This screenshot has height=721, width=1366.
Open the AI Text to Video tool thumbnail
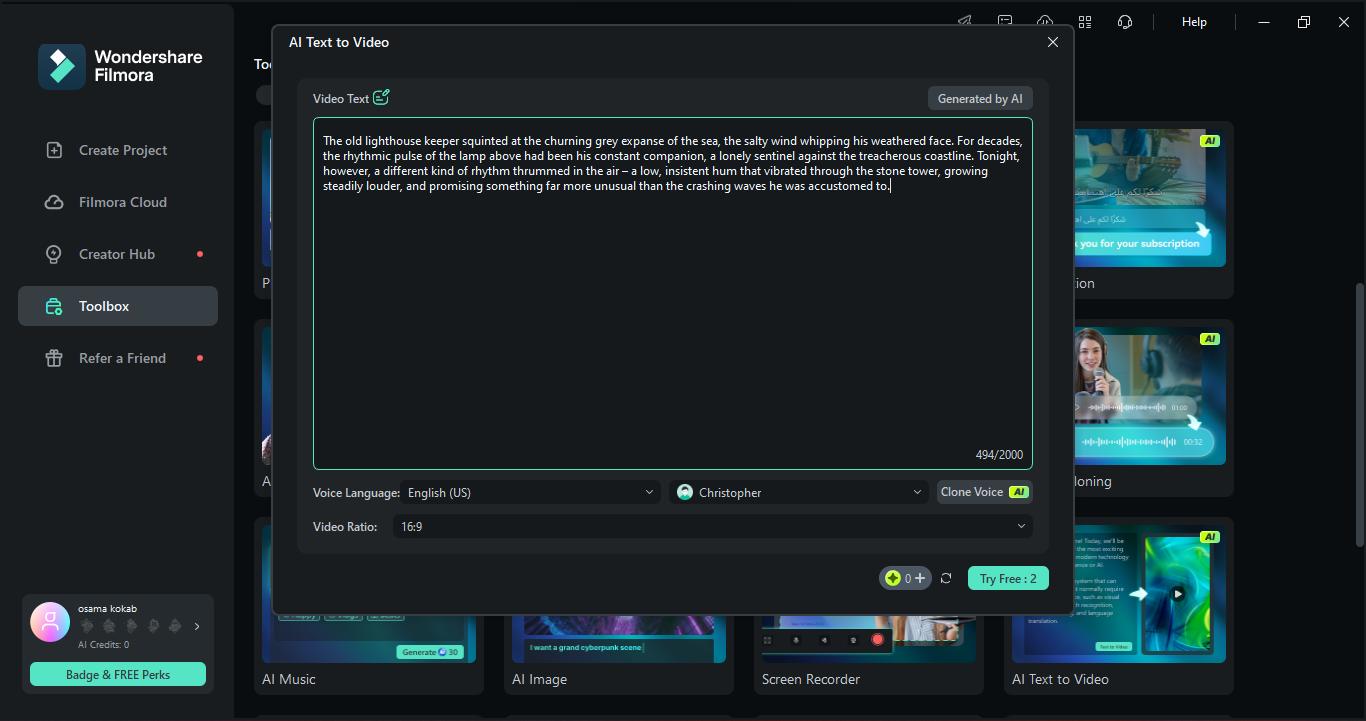(x=1119, y=594)
